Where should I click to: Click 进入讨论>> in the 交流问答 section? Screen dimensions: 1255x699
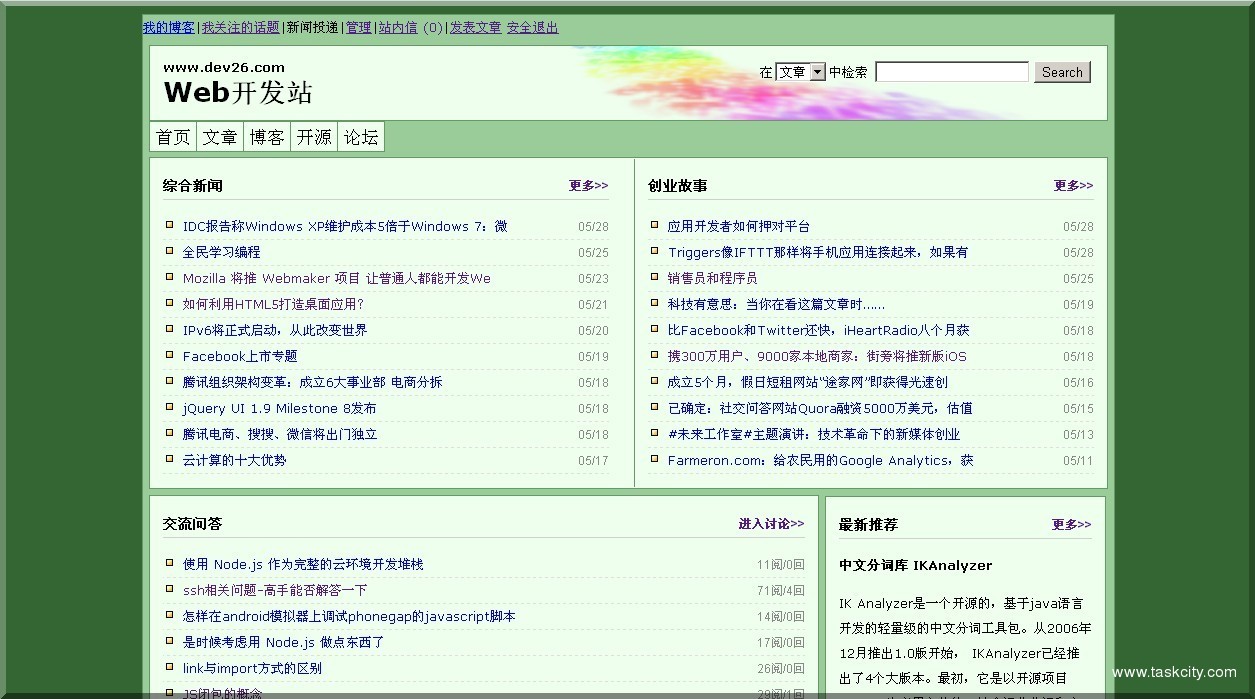(x=771, y=523)
